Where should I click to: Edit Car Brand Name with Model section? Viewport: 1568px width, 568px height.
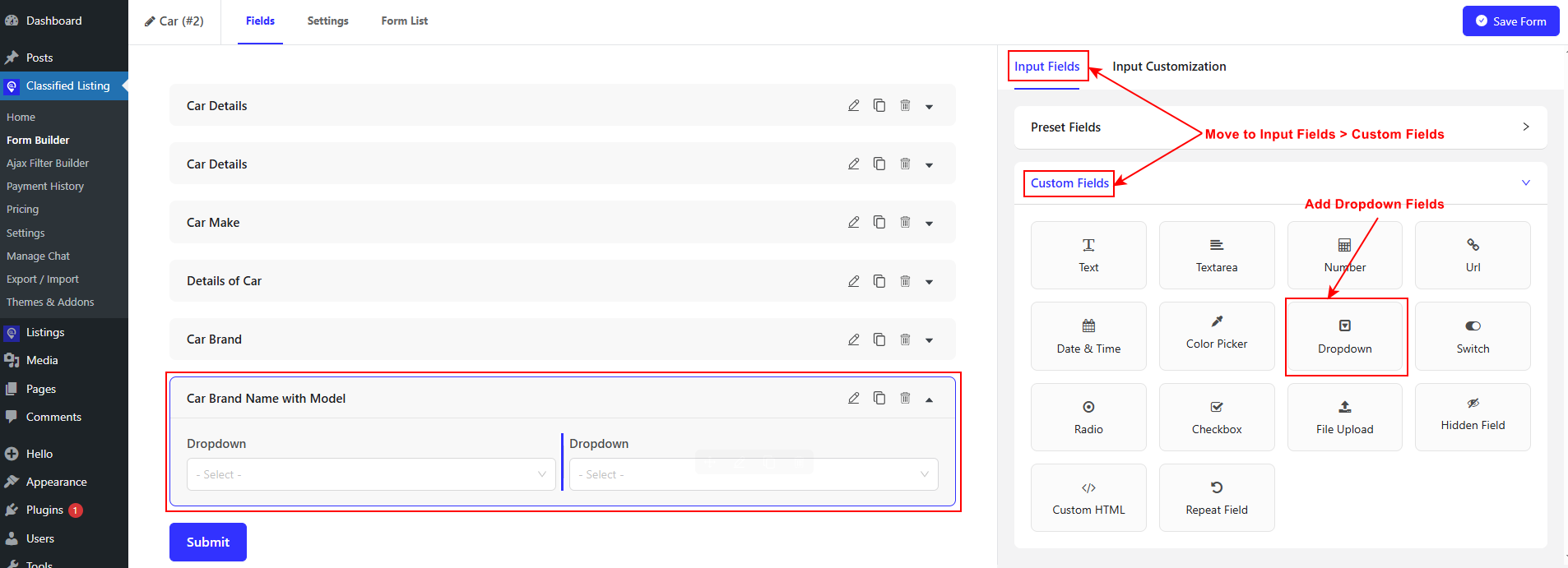pos(854,398)
